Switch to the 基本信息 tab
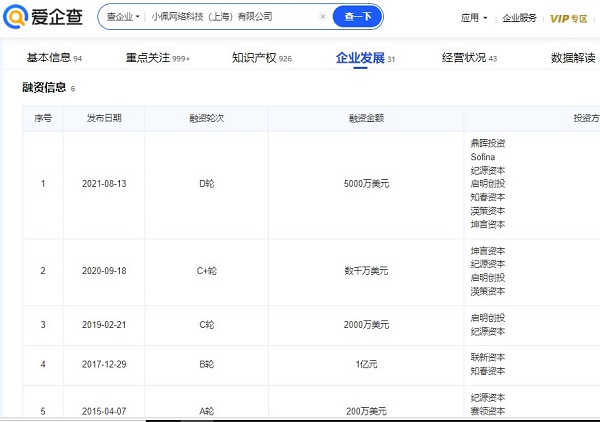Screen dimensions: 600x422 [x=54, y=58]
